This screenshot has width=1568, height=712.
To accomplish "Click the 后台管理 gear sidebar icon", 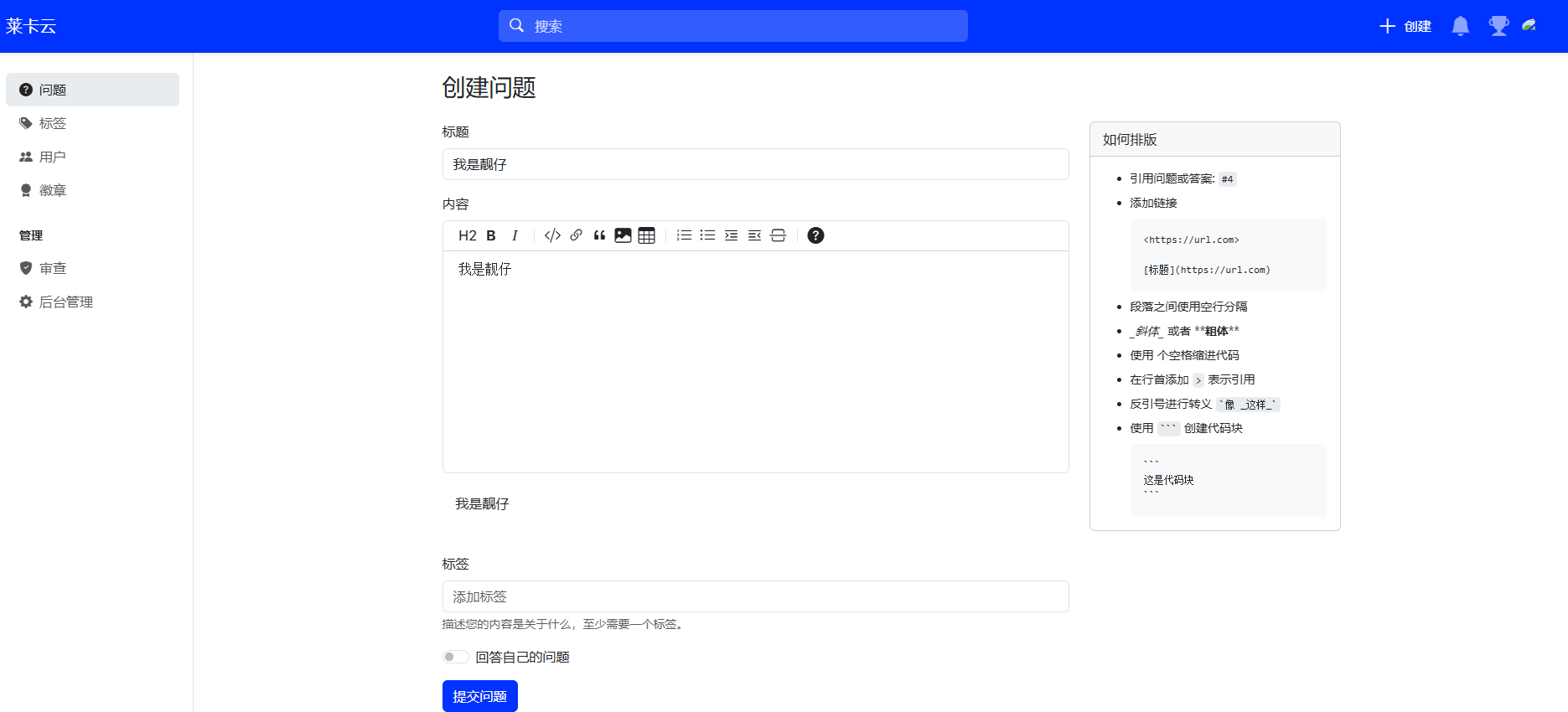I will pos(26,302).
